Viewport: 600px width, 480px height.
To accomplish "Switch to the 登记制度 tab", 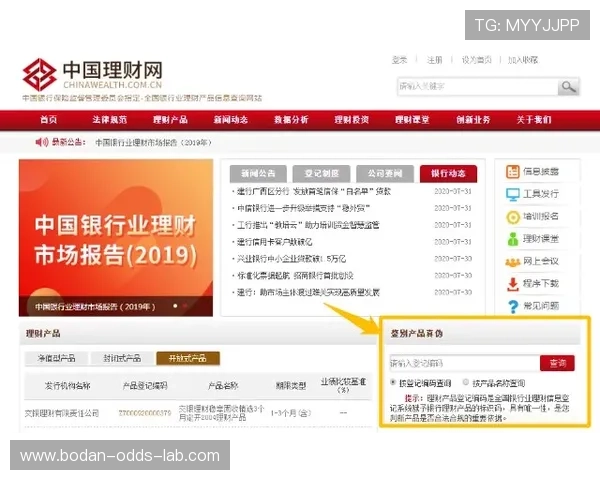I will [321, 174].
